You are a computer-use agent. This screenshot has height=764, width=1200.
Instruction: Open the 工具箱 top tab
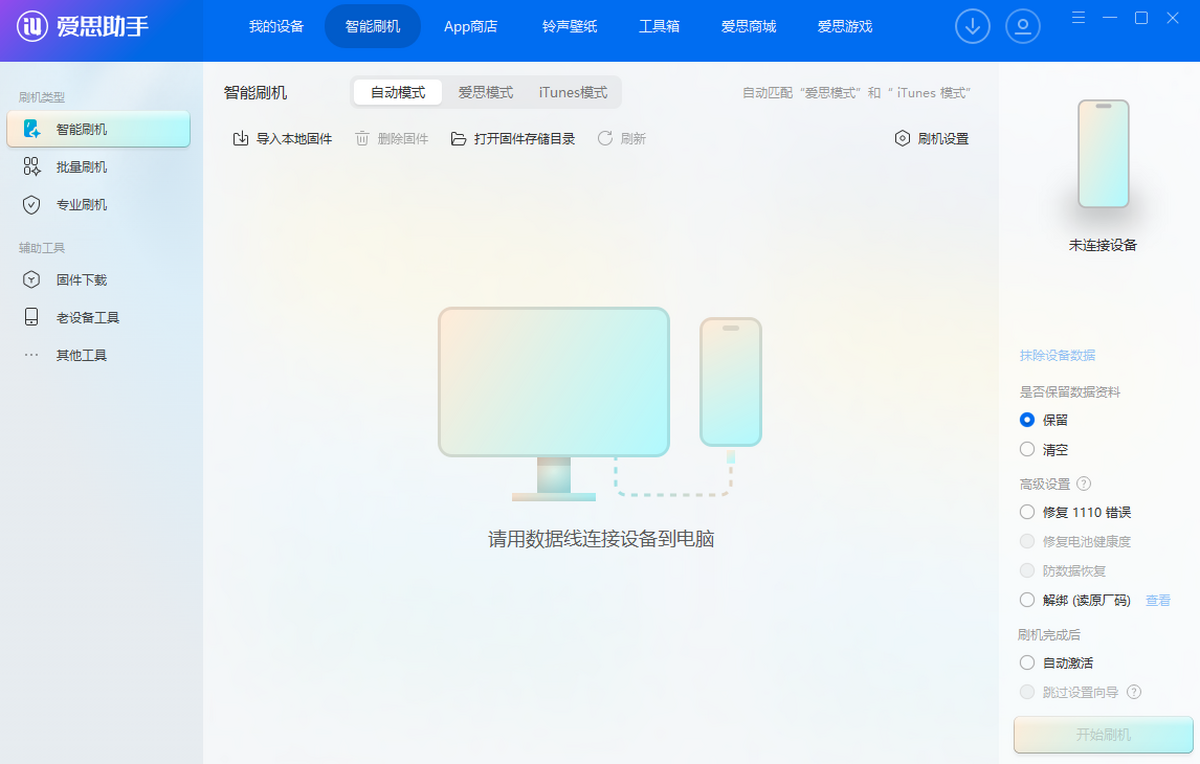[659, 26]
